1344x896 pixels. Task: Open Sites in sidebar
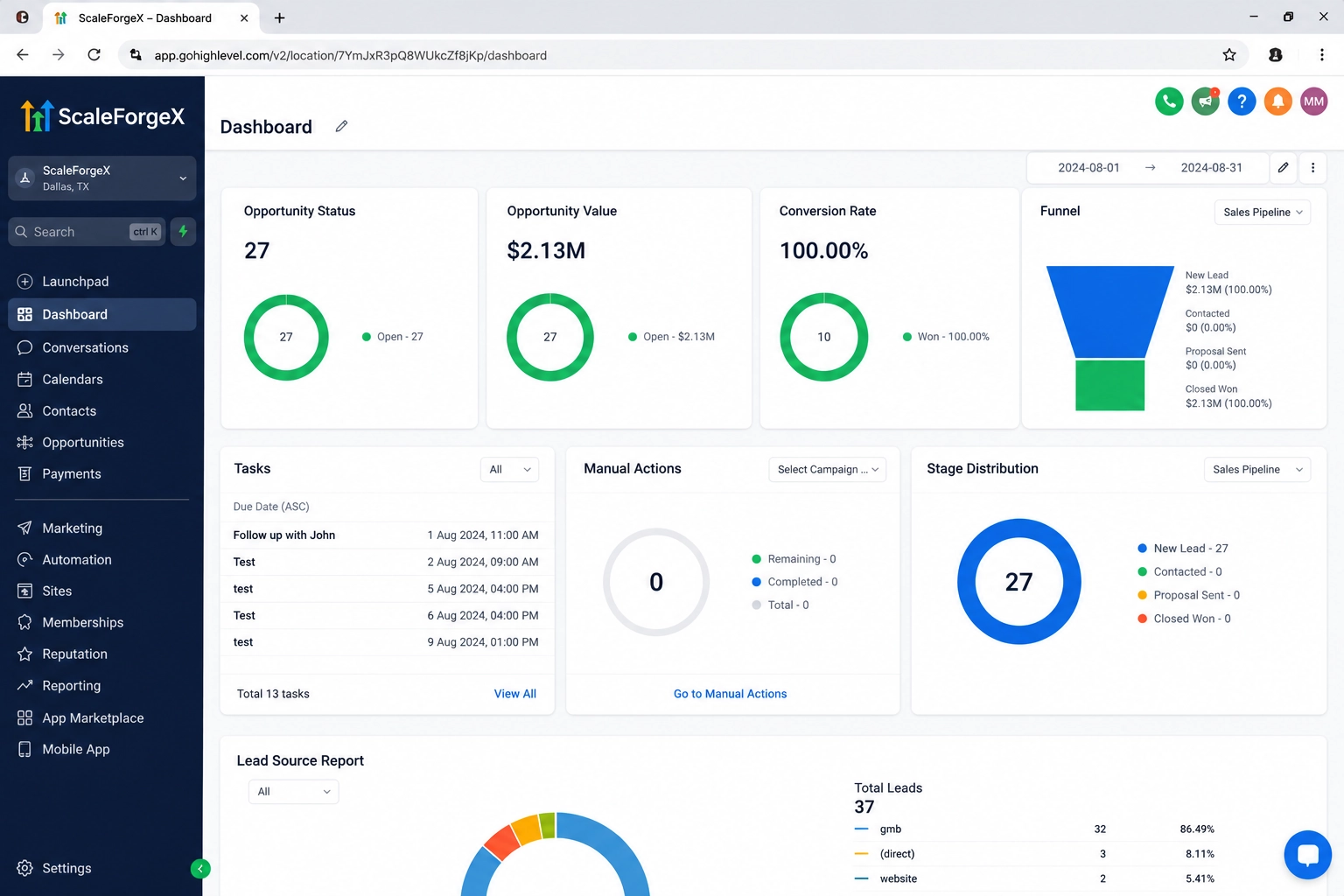(x=101, y=591)
